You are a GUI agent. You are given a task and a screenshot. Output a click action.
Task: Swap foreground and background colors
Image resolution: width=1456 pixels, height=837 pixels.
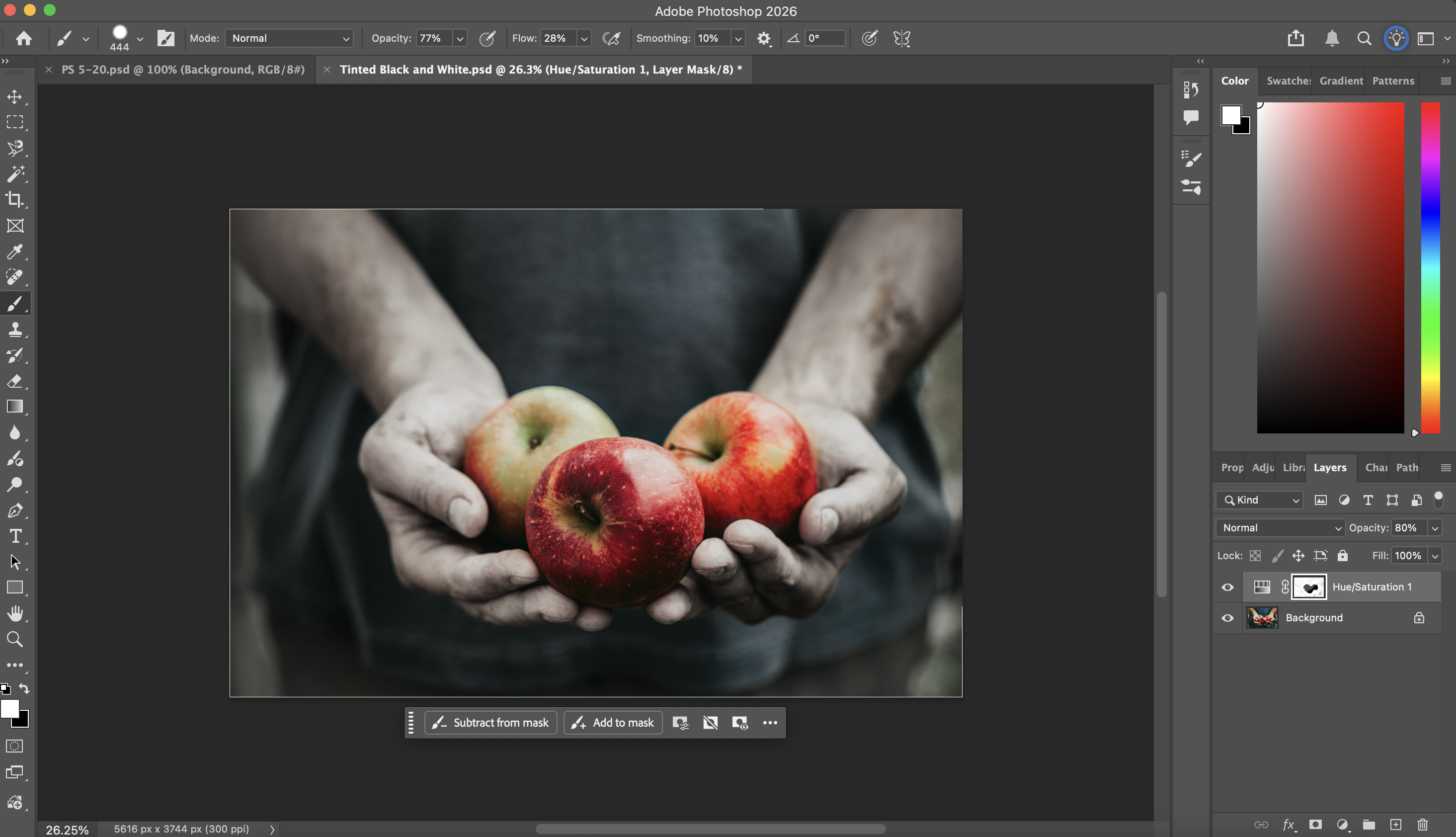point(24,688)
